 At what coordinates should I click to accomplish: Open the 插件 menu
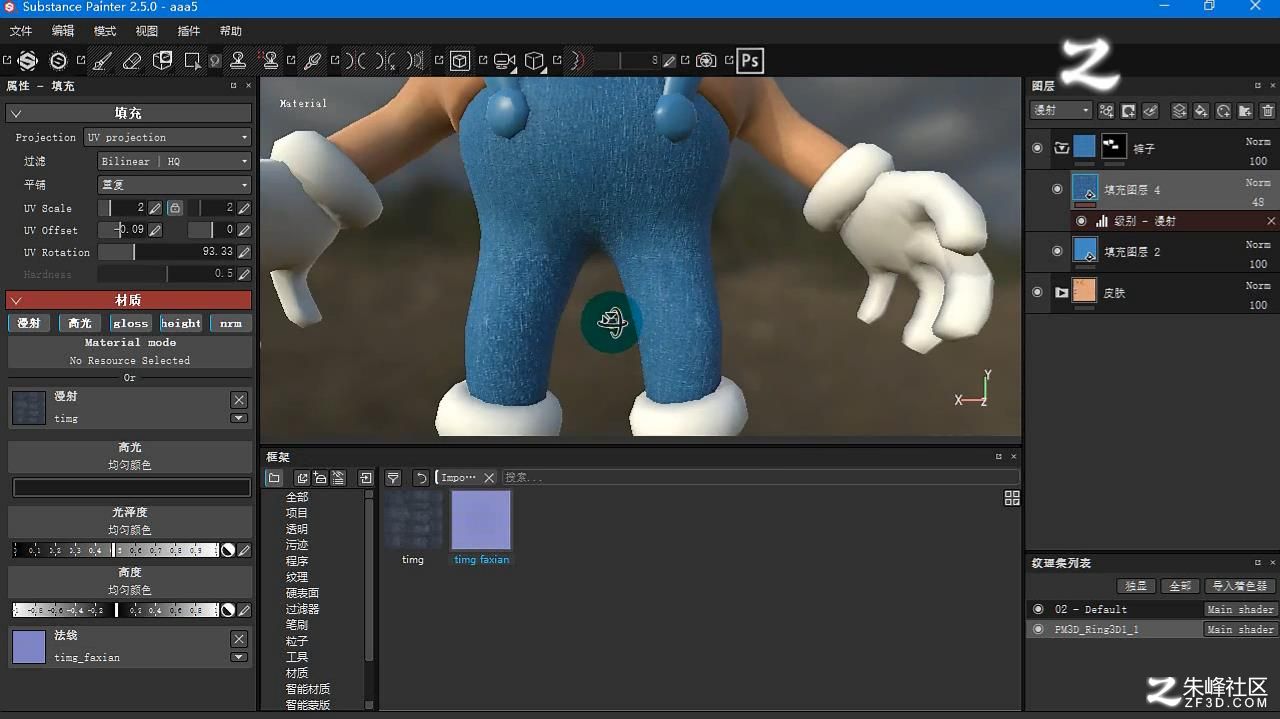189,31
